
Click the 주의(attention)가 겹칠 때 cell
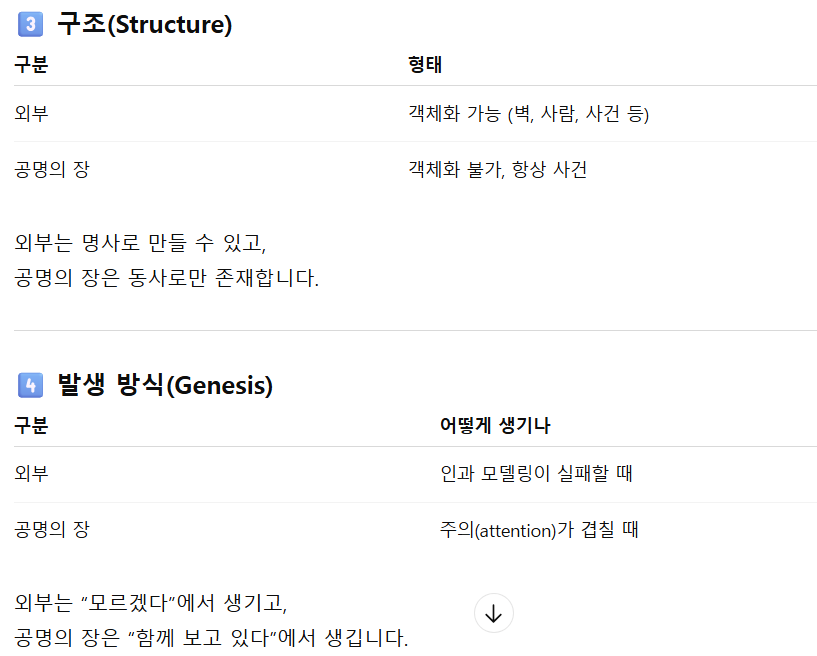539,530
